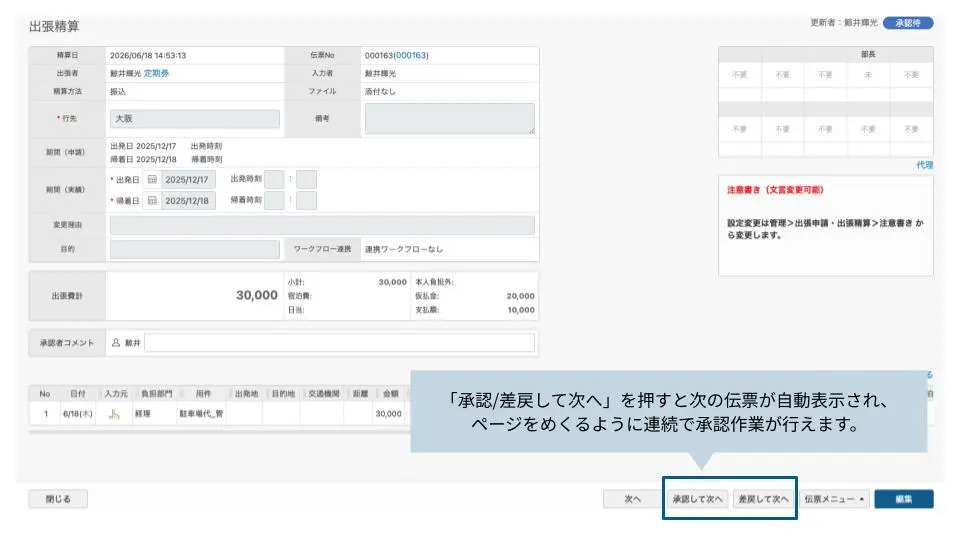The image size is (960, 540).
Task: Click the 変更理由 input field
Action: click(x=322, y=225)
